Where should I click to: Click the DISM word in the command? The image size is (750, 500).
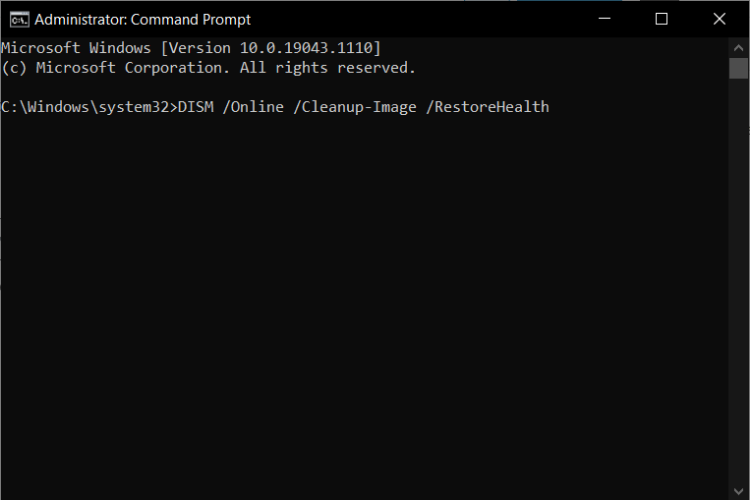click(196, 107)
